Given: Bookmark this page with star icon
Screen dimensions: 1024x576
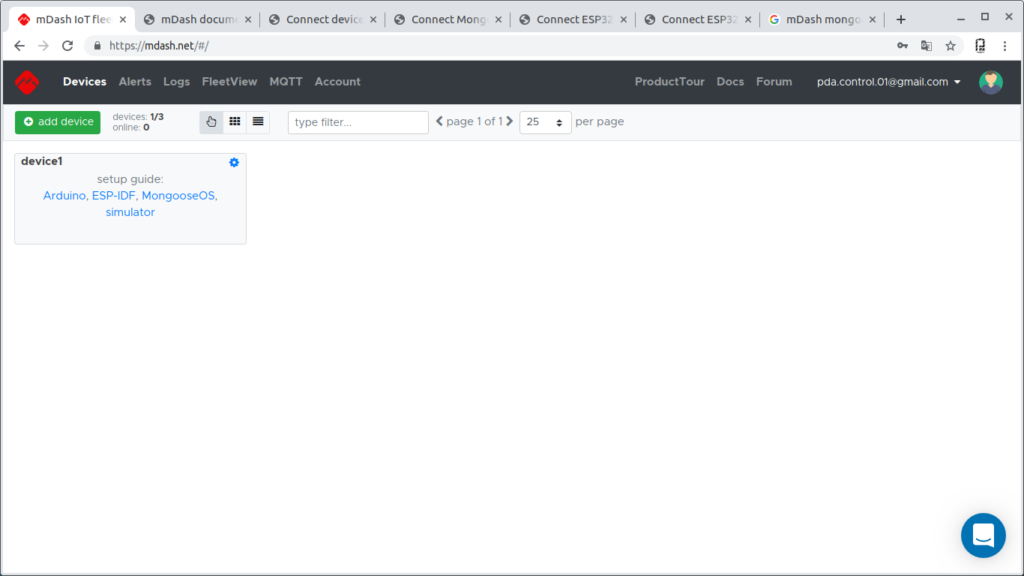Looking at the screenshot, I should [x=950, y=46].
